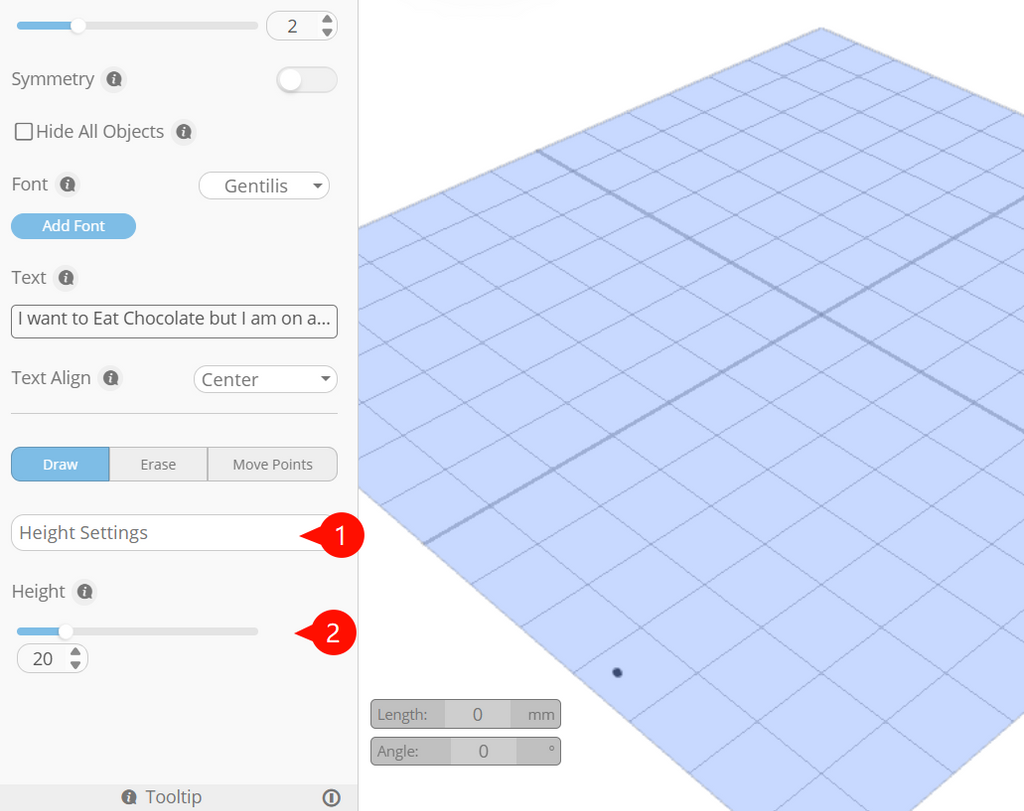Show the Hide All Objects info icon
1024x811 pixels.
coord(184,132)
